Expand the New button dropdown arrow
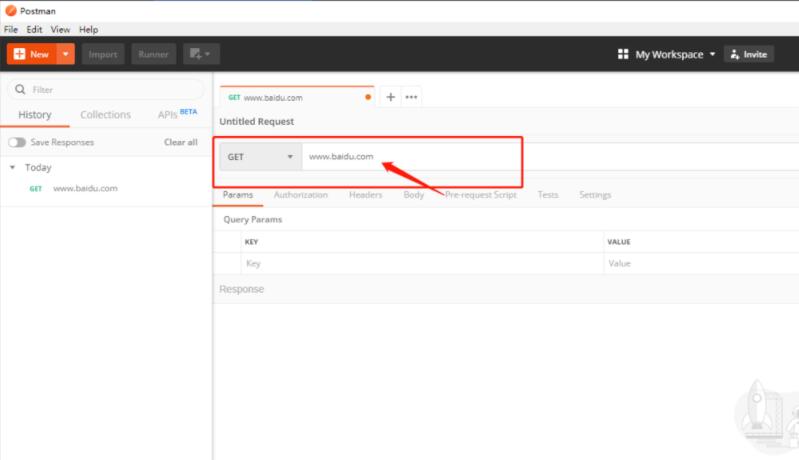The height and width of the screenshot is (460, 799). [x=66, y=54]
